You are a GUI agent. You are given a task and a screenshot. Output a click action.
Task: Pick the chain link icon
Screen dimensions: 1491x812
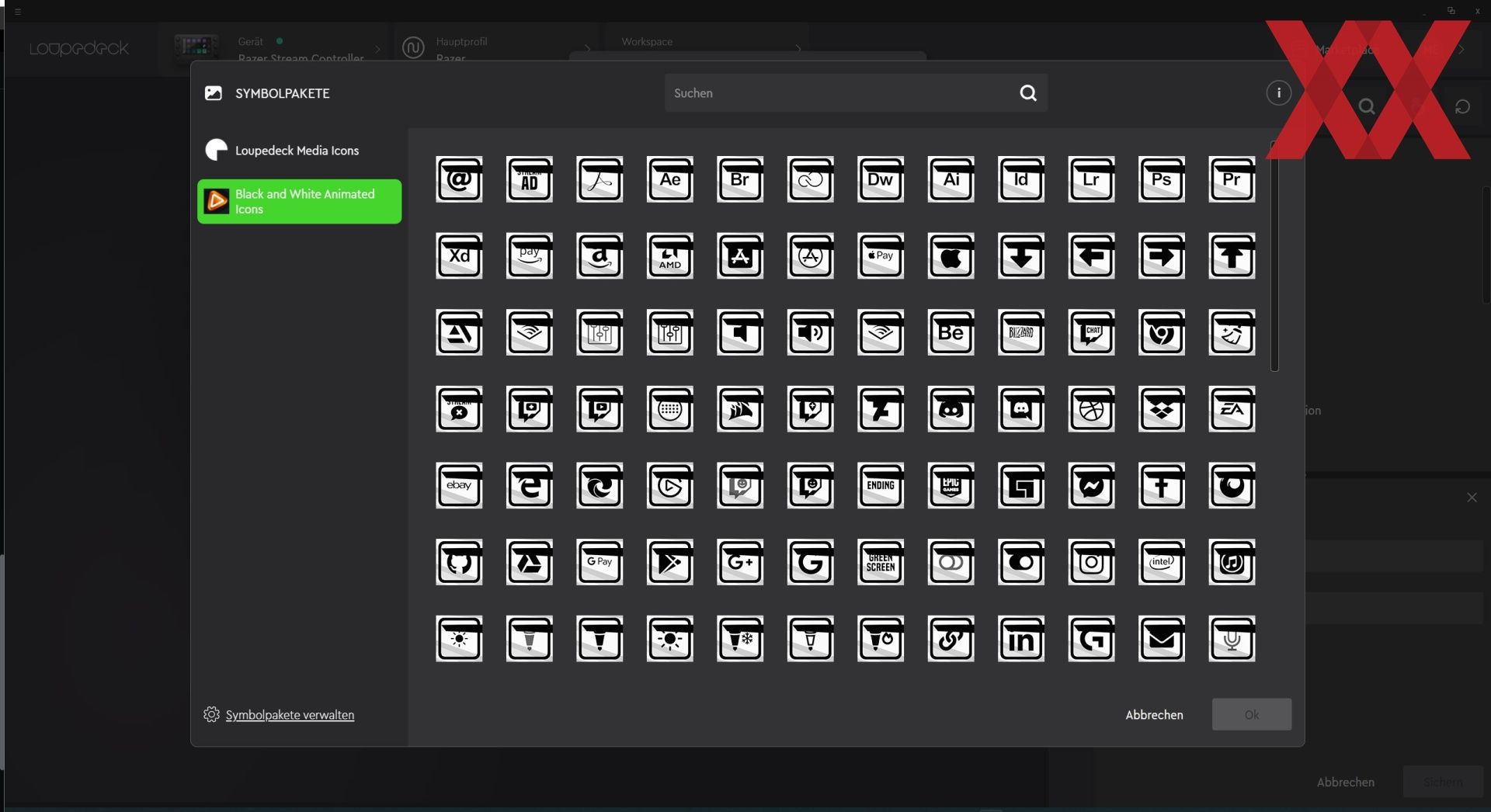coord(951,639)
